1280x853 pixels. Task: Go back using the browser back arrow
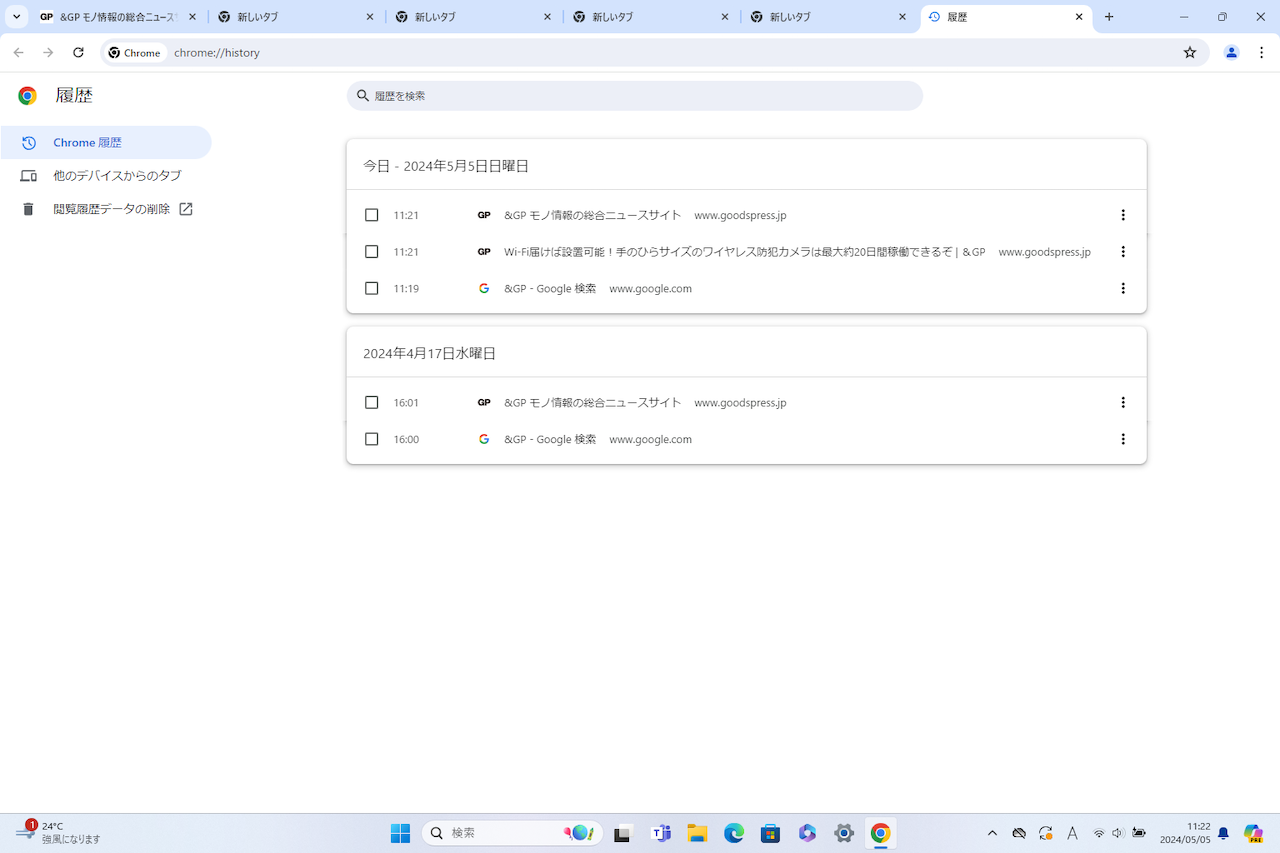18,53
